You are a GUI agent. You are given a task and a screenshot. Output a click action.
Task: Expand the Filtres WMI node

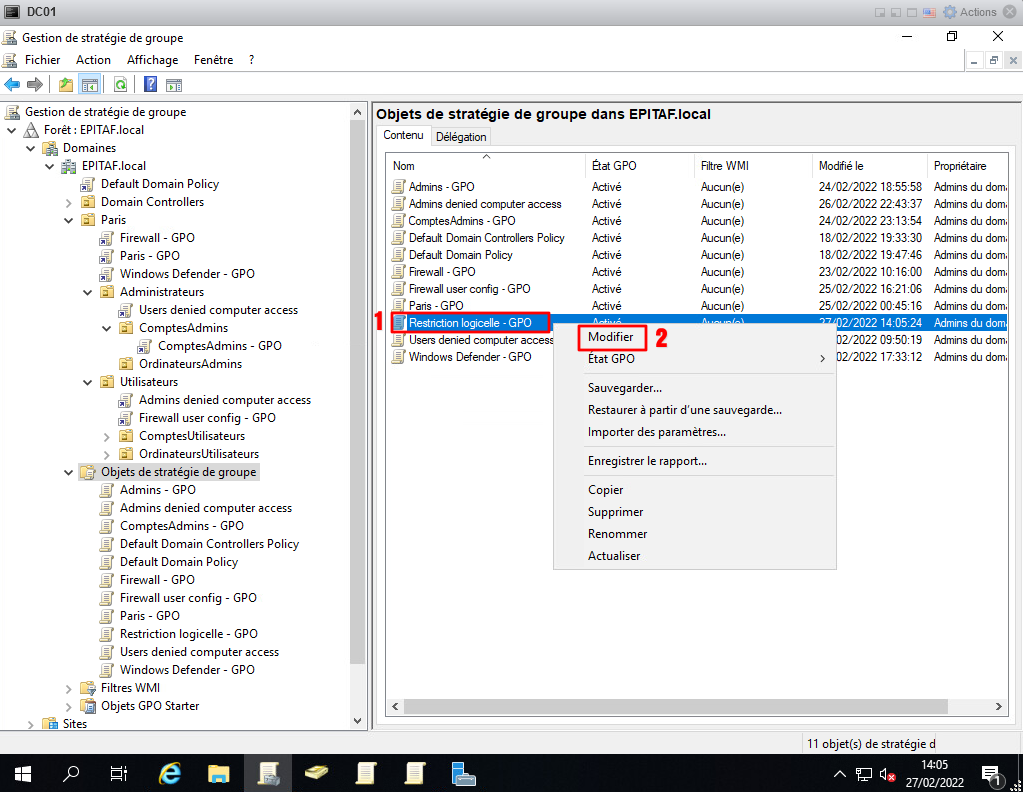[68, 688]
